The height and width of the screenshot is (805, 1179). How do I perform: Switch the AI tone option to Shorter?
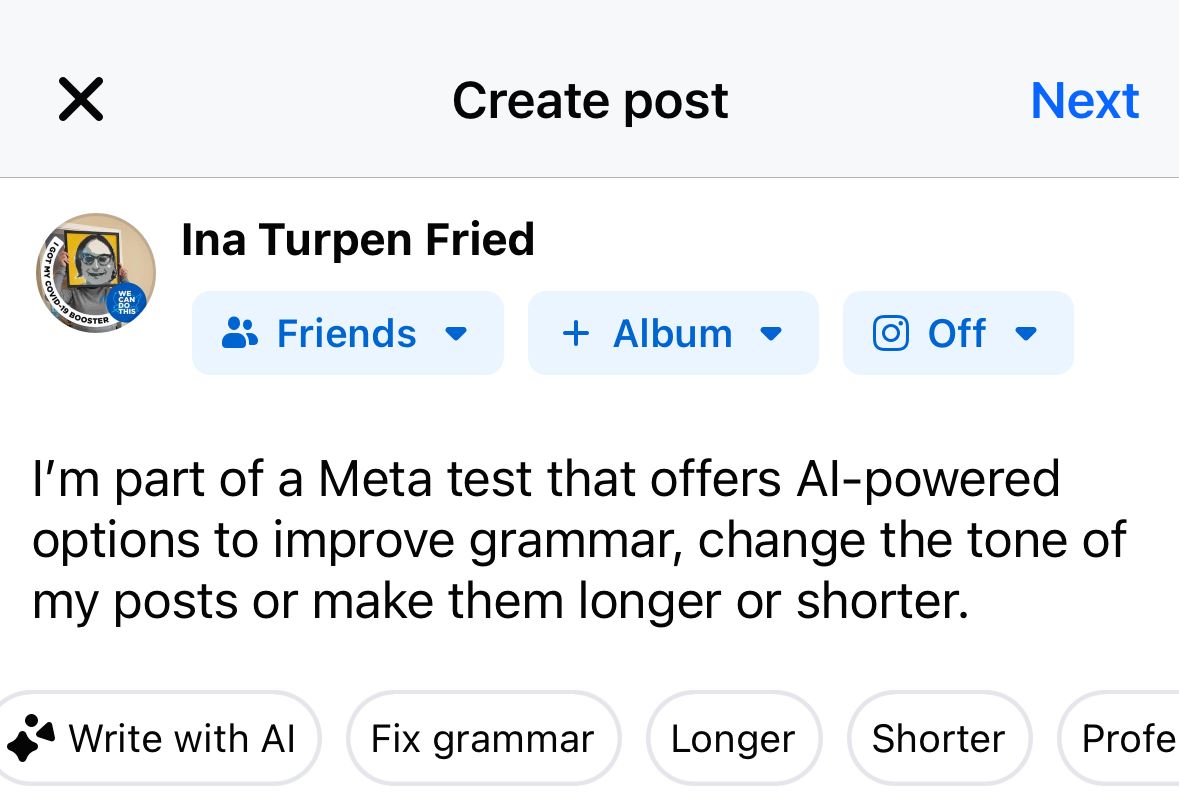point(938,738)
